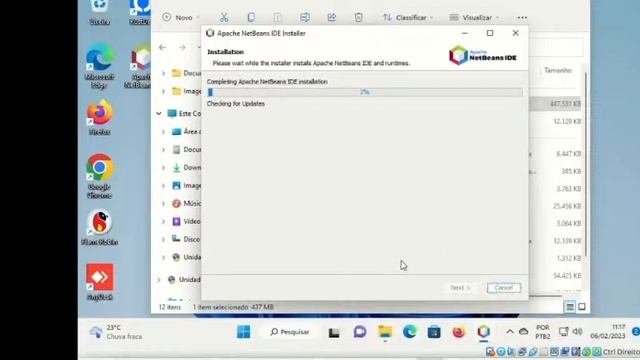Switch to large icons view in status bar
The image size is (640, 360).
point(582,307)
